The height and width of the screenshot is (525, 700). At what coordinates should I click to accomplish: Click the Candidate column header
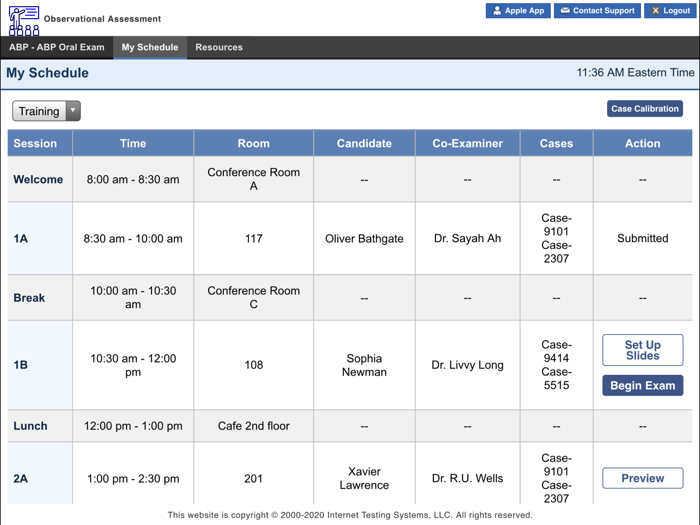pyautogui.click(x=364, y=143)
